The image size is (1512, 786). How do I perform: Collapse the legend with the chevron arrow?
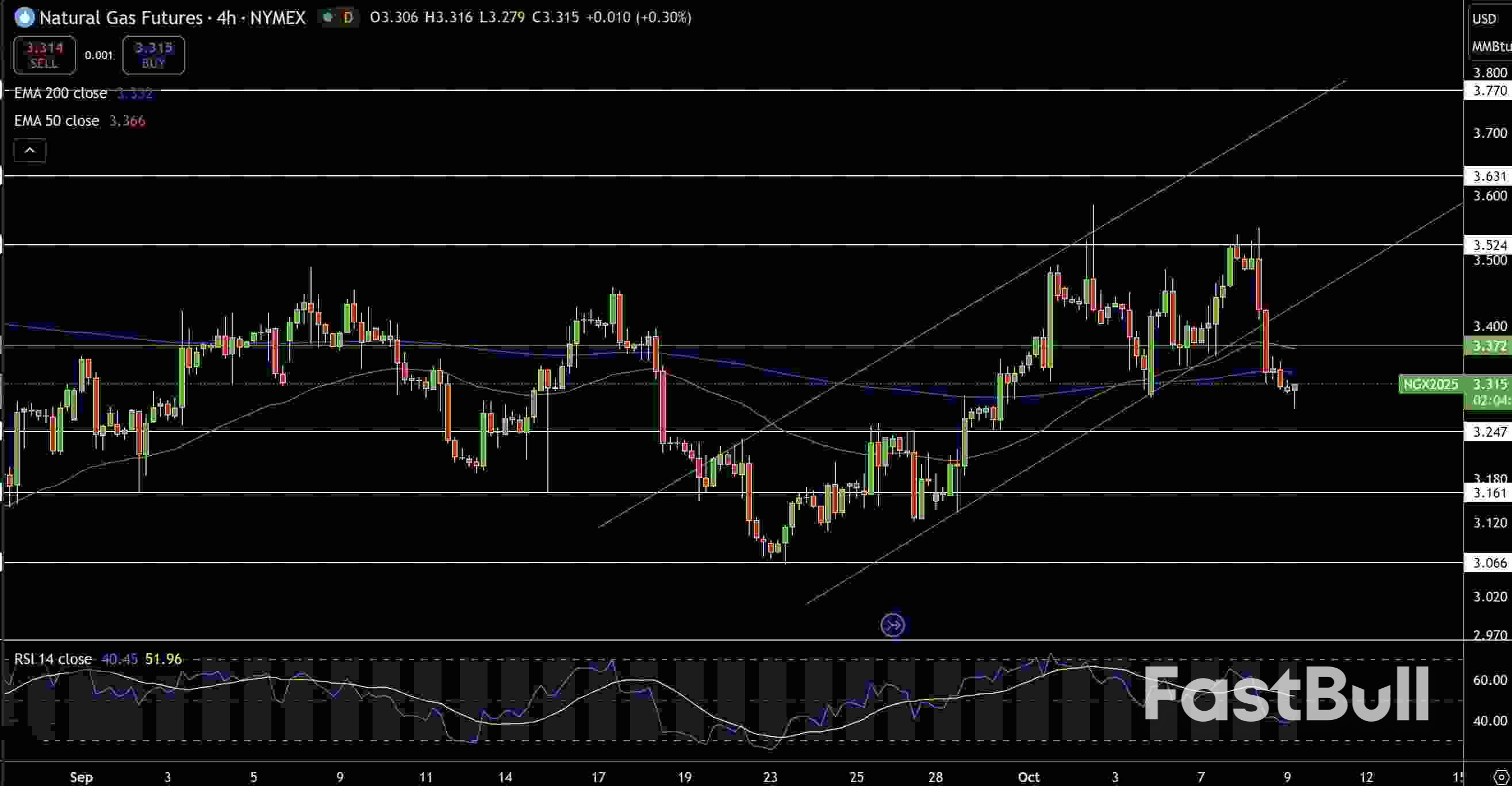[30, 150]
